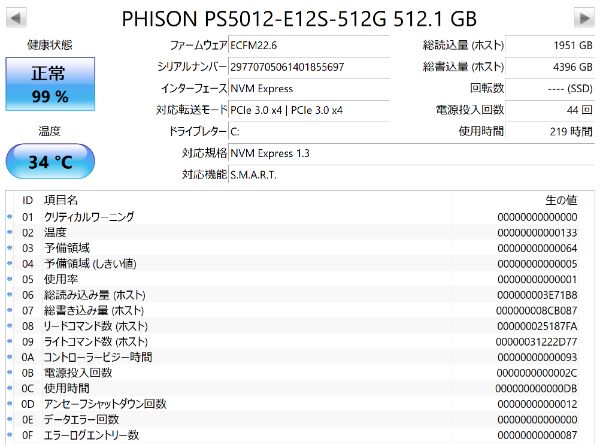Select the serial number field 29770705061401855697
Viewport: 600px width, 445px height.
[309, 67]
